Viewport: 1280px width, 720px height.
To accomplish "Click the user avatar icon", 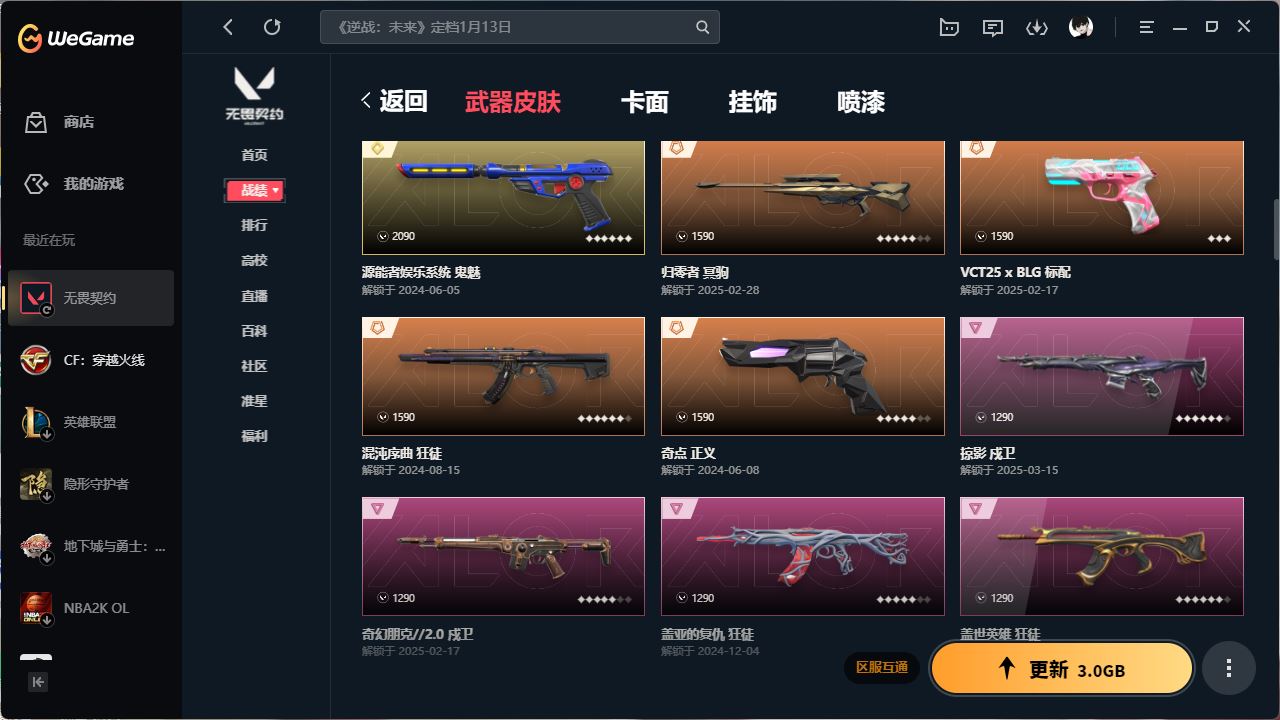I will tap(1081, 27).
